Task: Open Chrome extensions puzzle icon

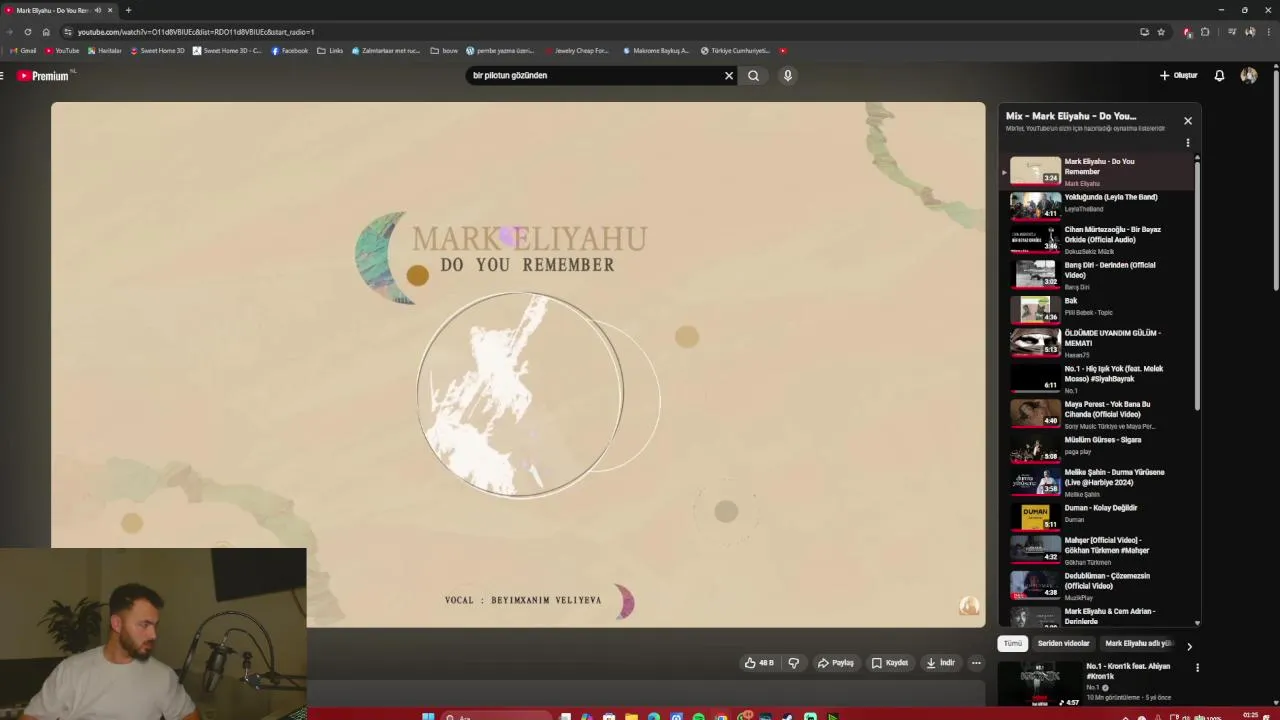Action: (1205, 32)
